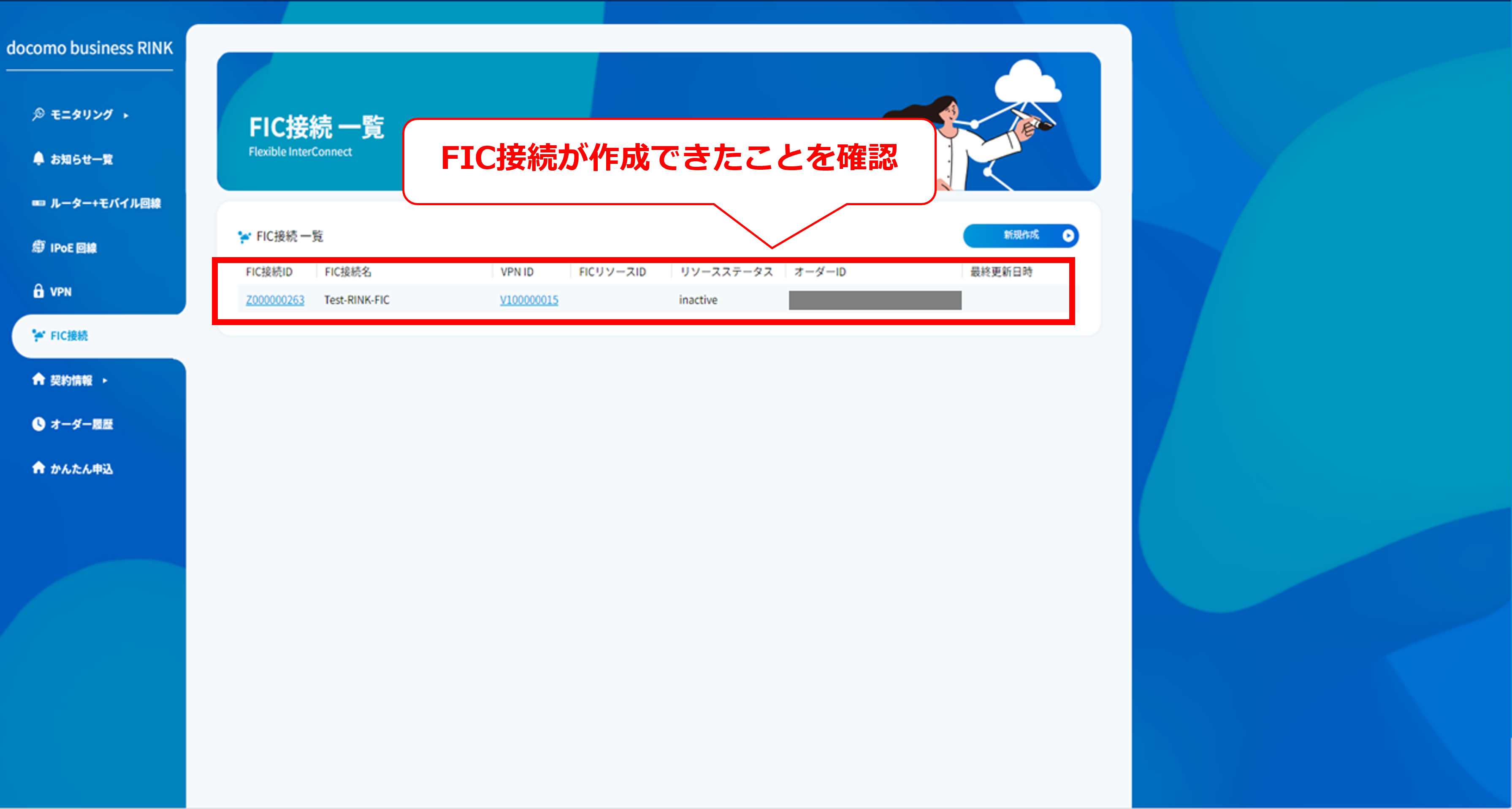The image size is (1512, 809).
Task: Open the お知らせ一覧 menu item
Action: pyautogui.click(x=81, y=159)
